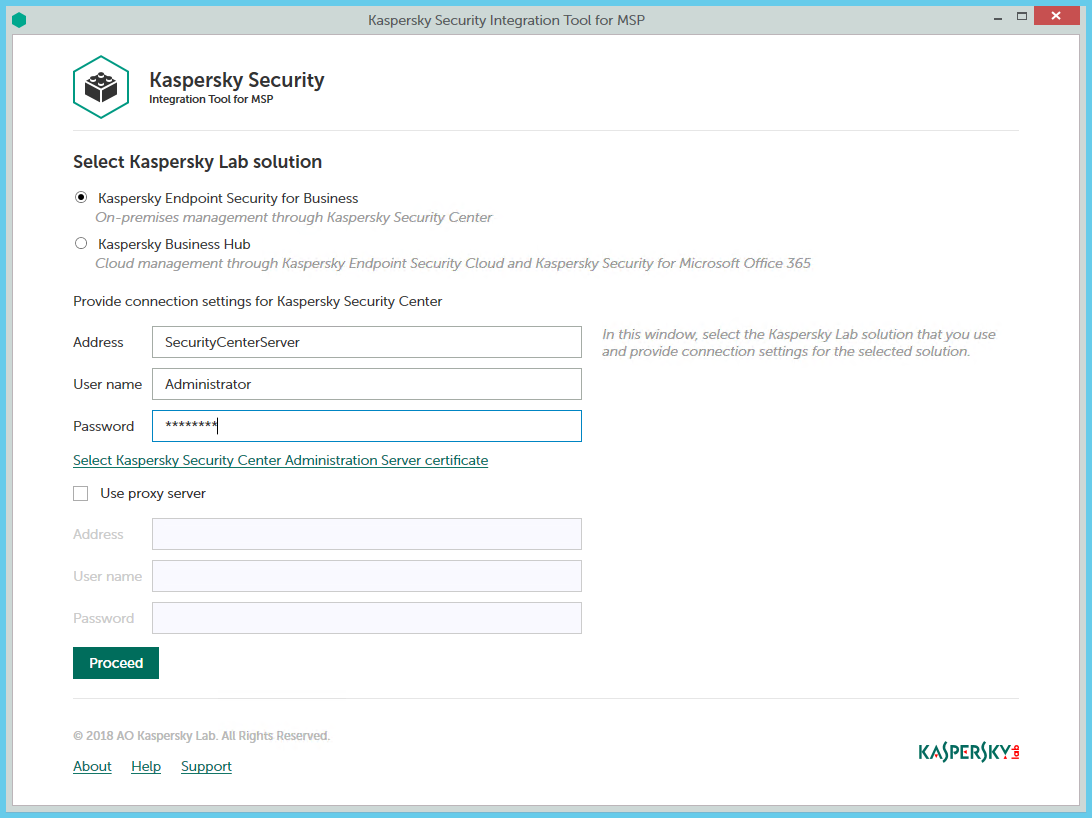The image size is (1092, 818).
Task: Minimize the Kaspersky Security Integration Tool window
Action: (x=997, y=16)
